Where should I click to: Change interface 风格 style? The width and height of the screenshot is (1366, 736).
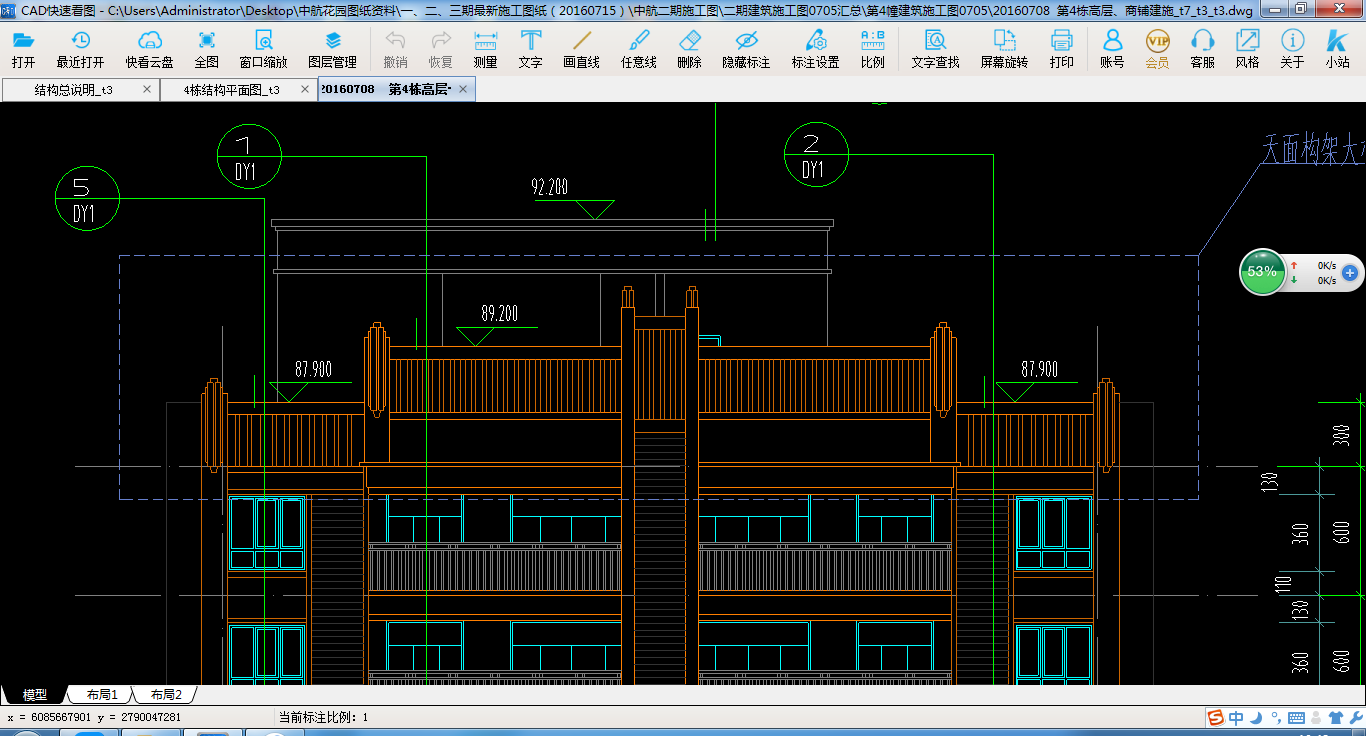[1247, 48]
